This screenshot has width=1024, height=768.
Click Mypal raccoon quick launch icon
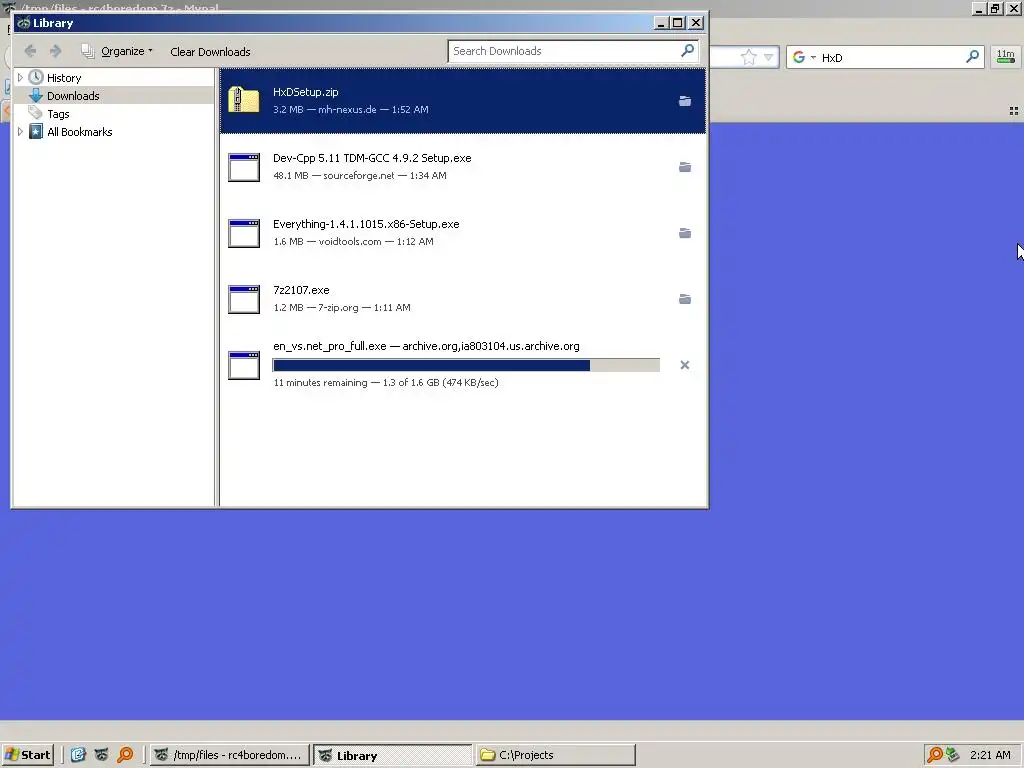click(x=101, y=755)
